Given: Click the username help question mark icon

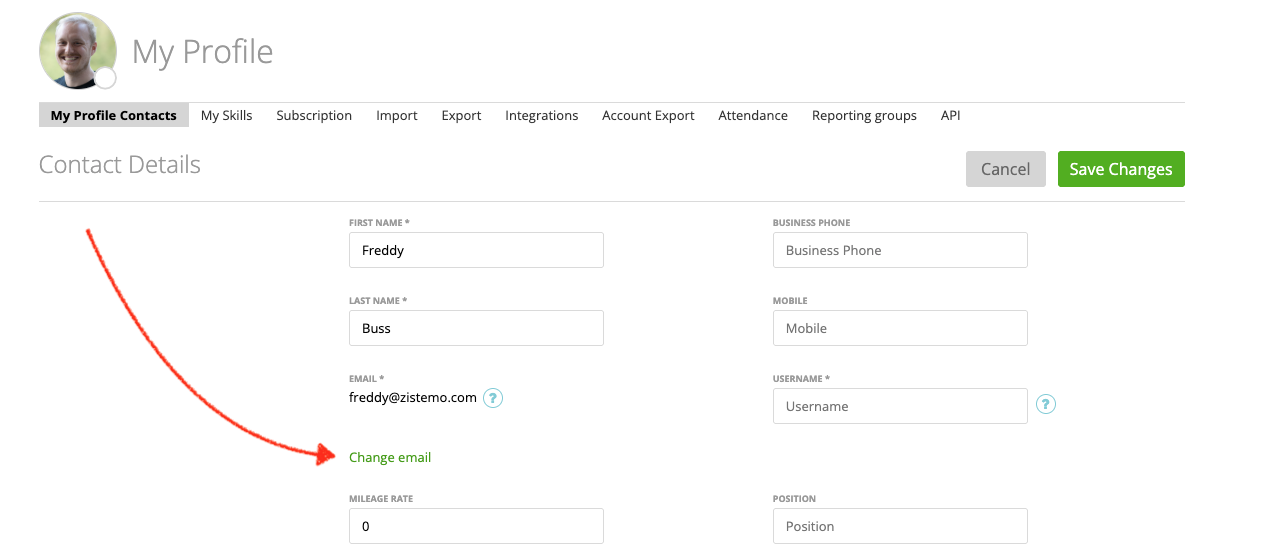Looking at the screenshot, I should click(1045, 405).
